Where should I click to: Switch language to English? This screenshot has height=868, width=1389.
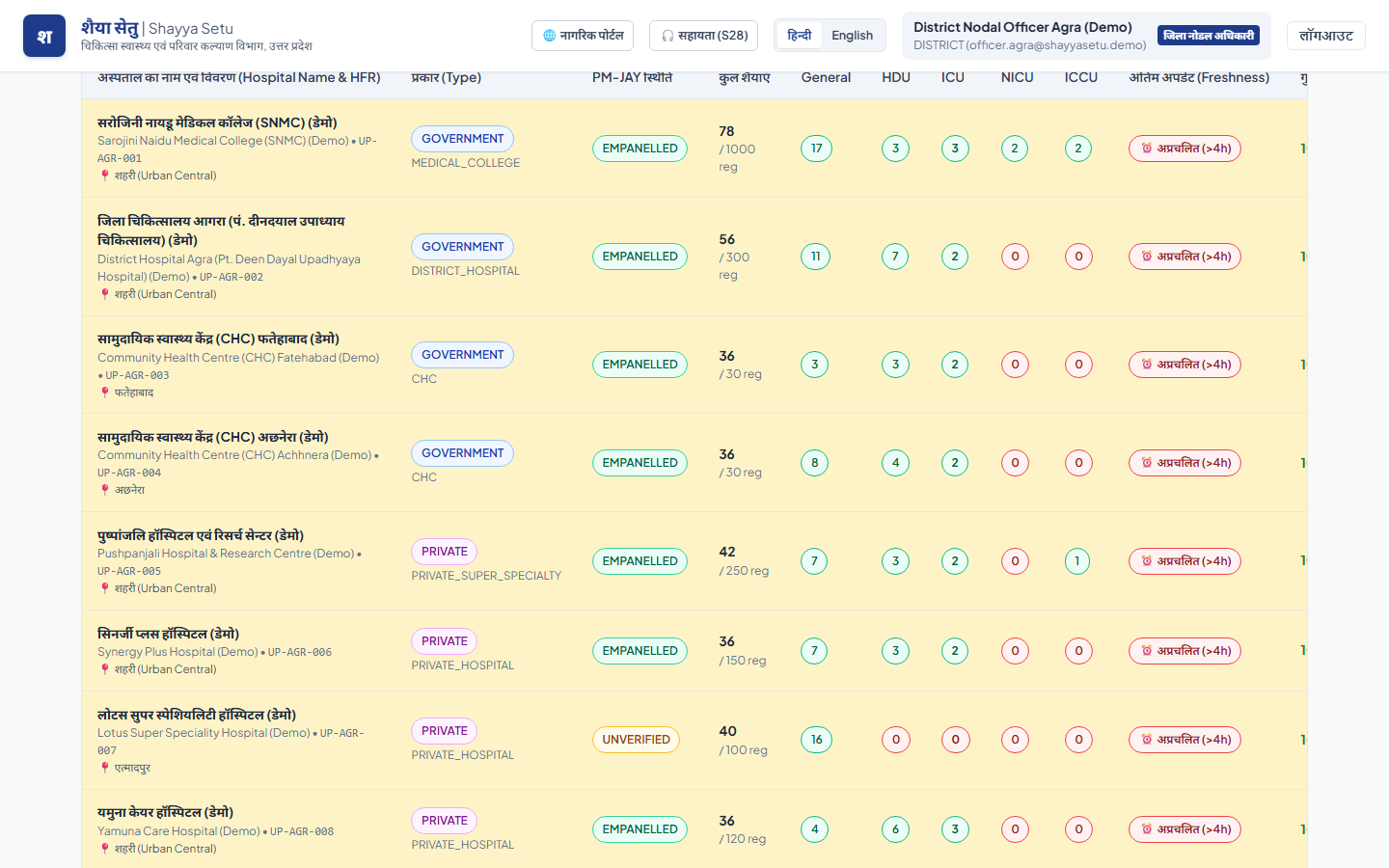pyautogui.click(x=852, y=36)
